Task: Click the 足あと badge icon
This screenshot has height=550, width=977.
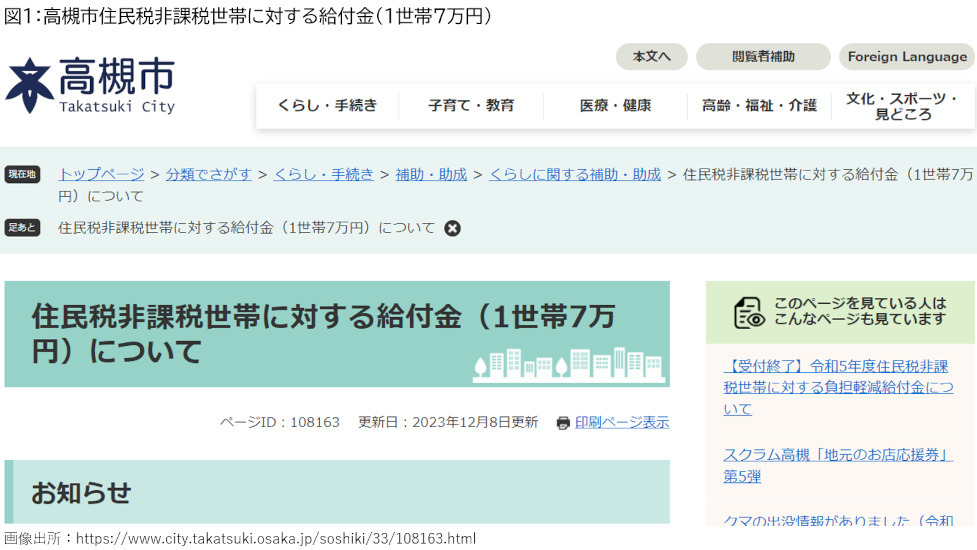Action: [22, 228]
